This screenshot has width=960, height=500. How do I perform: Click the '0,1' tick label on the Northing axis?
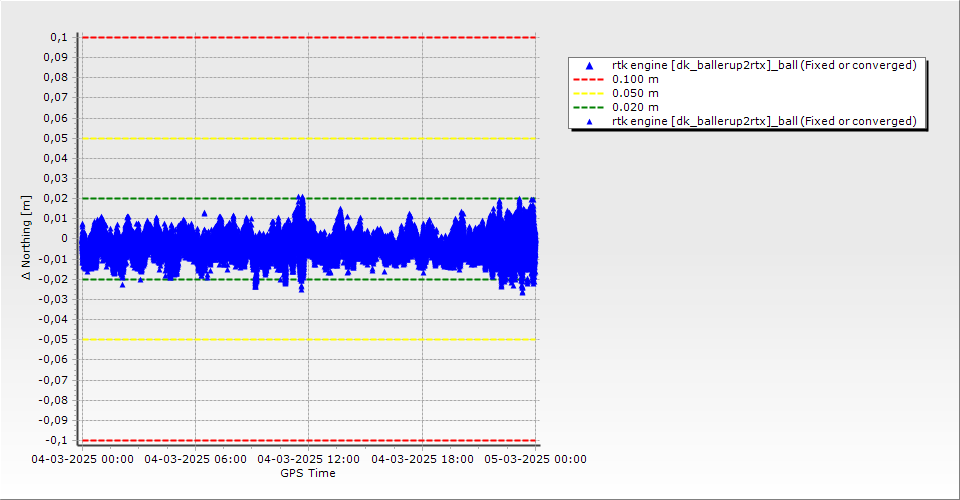click(x=59, y=37)
